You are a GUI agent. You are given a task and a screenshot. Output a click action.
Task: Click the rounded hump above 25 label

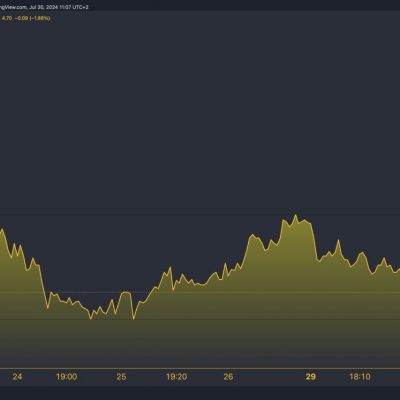[x=126, y=292]
